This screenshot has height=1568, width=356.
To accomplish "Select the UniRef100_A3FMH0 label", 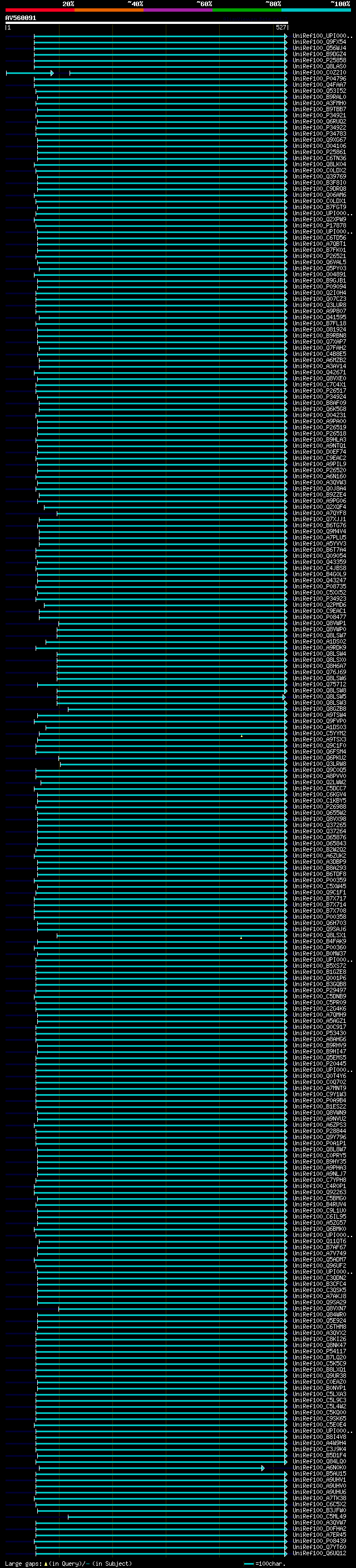I will 319,103.
